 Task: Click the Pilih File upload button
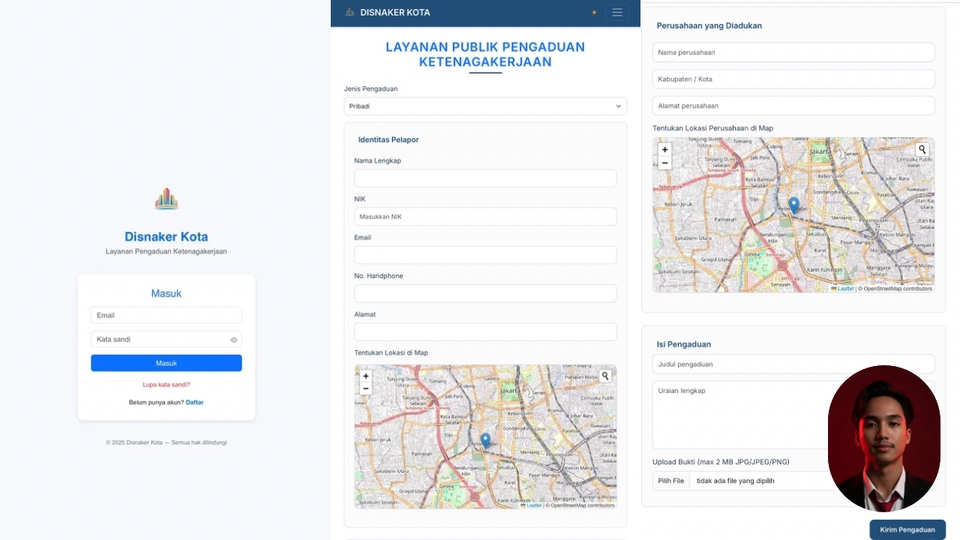pos(671,481)
